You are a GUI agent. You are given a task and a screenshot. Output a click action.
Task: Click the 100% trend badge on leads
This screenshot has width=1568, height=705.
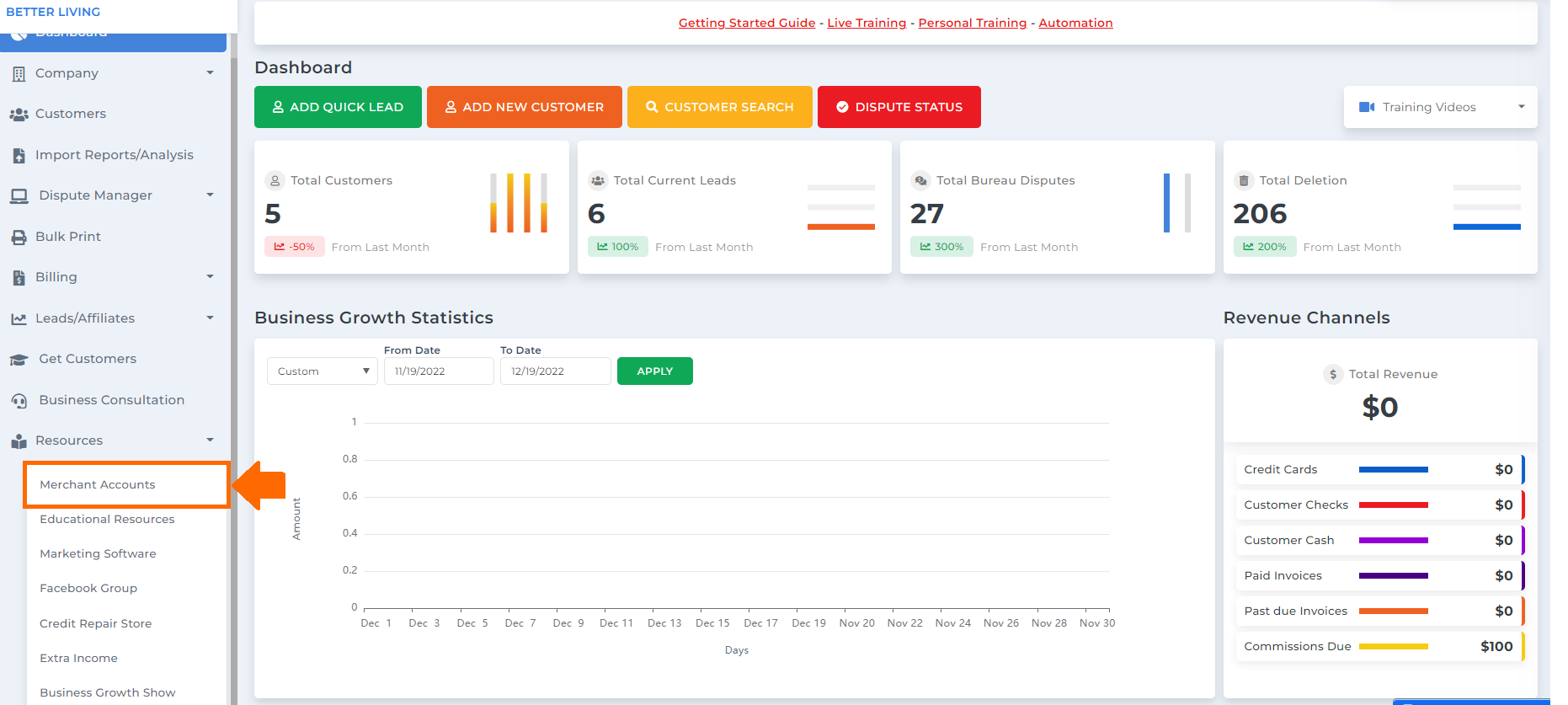[x=618, y=247]
